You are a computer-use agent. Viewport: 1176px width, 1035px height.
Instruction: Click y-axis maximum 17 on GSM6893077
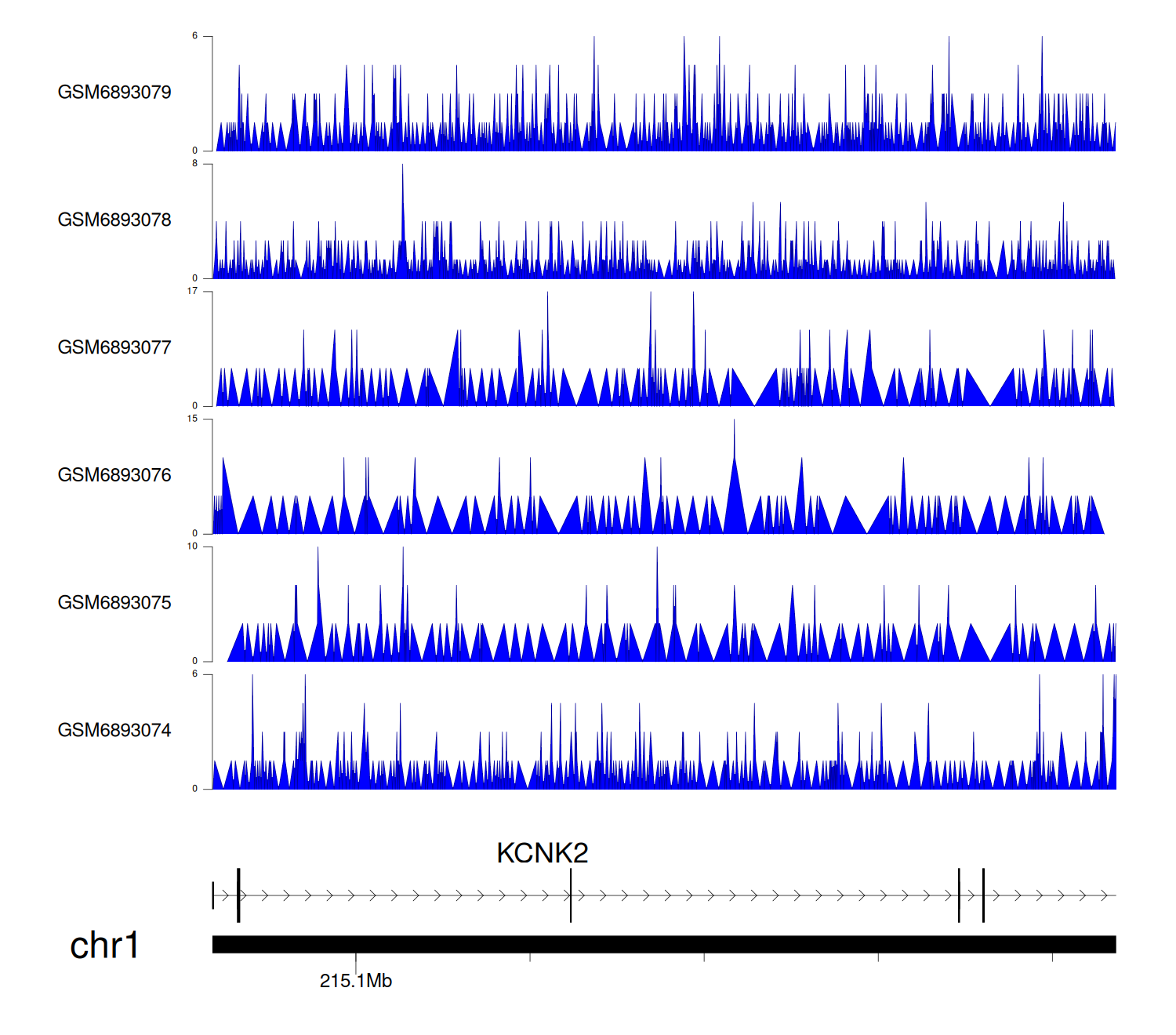(x=192, y=292)
